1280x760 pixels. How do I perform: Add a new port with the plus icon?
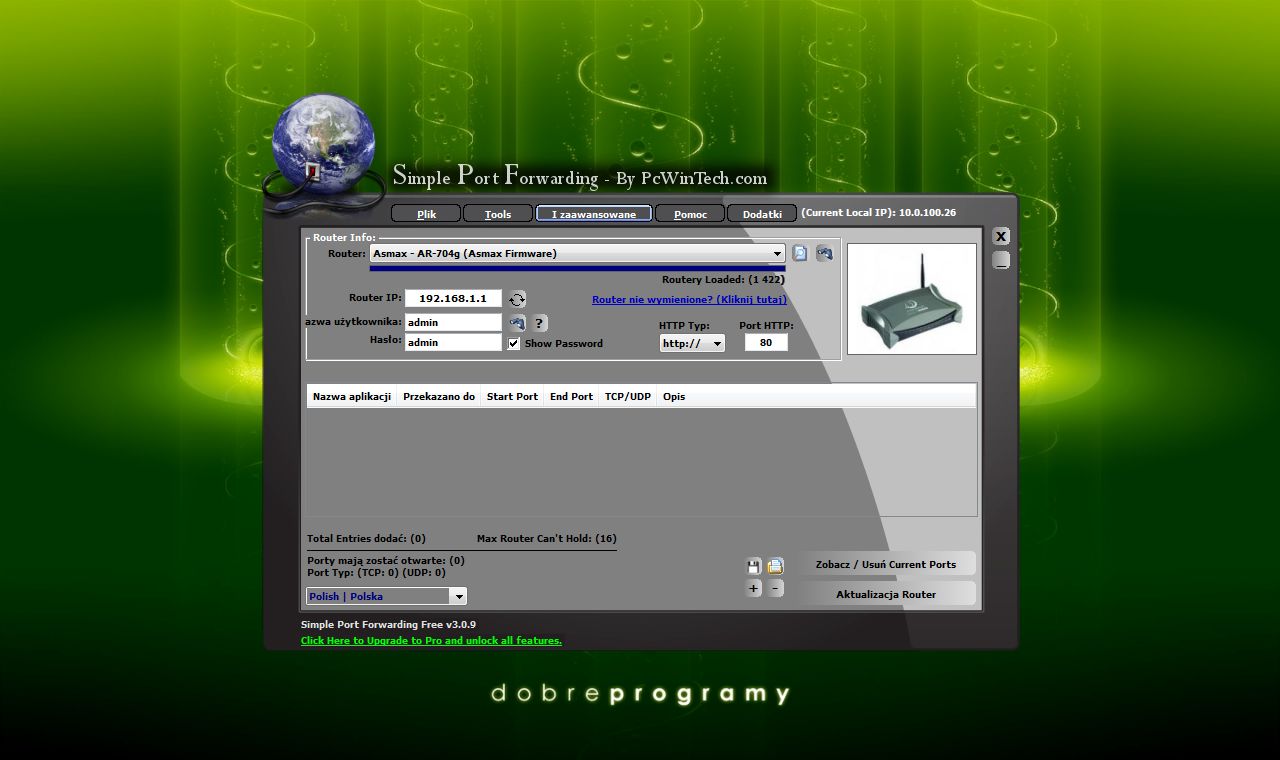tap(753, 588)
